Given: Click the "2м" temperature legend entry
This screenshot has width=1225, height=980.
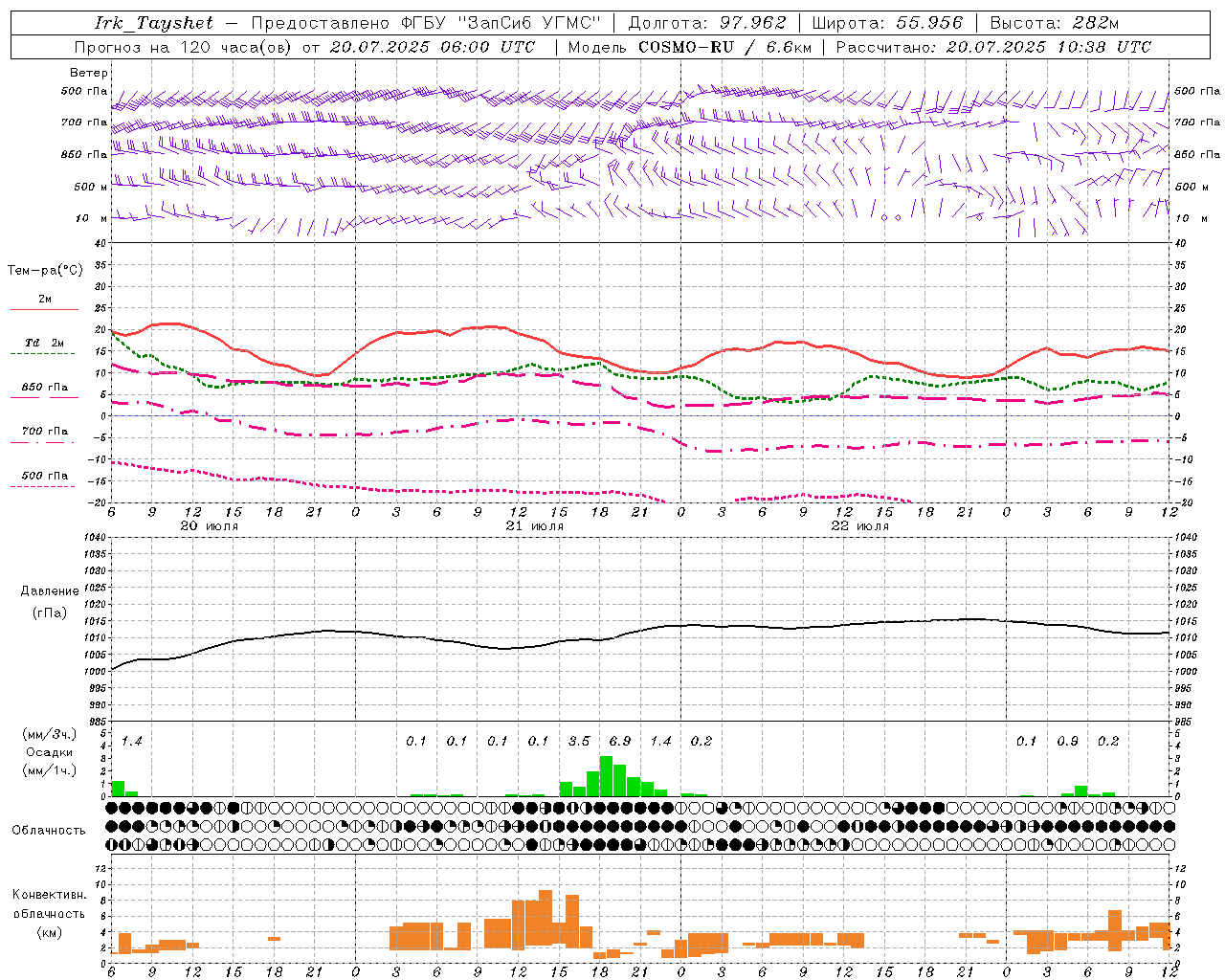Looking at the screenshot, I should click(x=45, y=299).
